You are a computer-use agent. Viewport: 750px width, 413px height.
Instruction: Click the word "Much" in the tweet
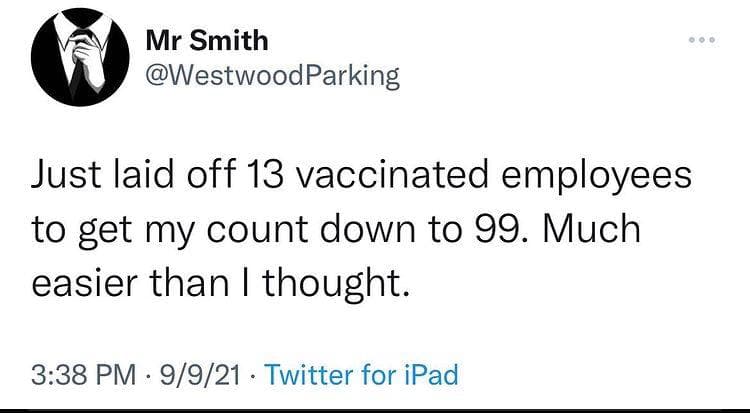click(x=592, y=229)
